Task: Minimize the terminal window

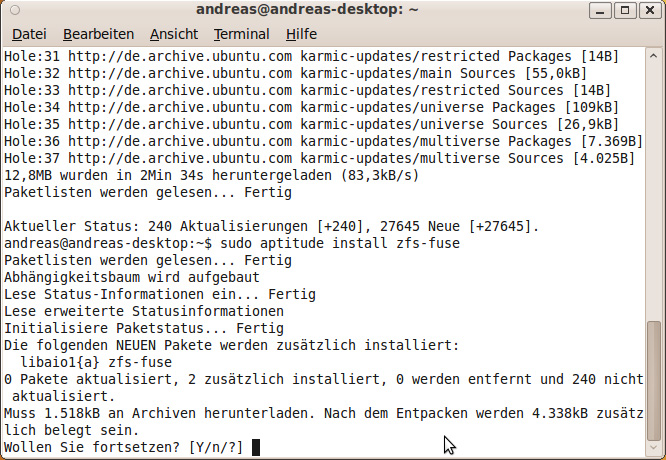Action: tap(600, 10)
